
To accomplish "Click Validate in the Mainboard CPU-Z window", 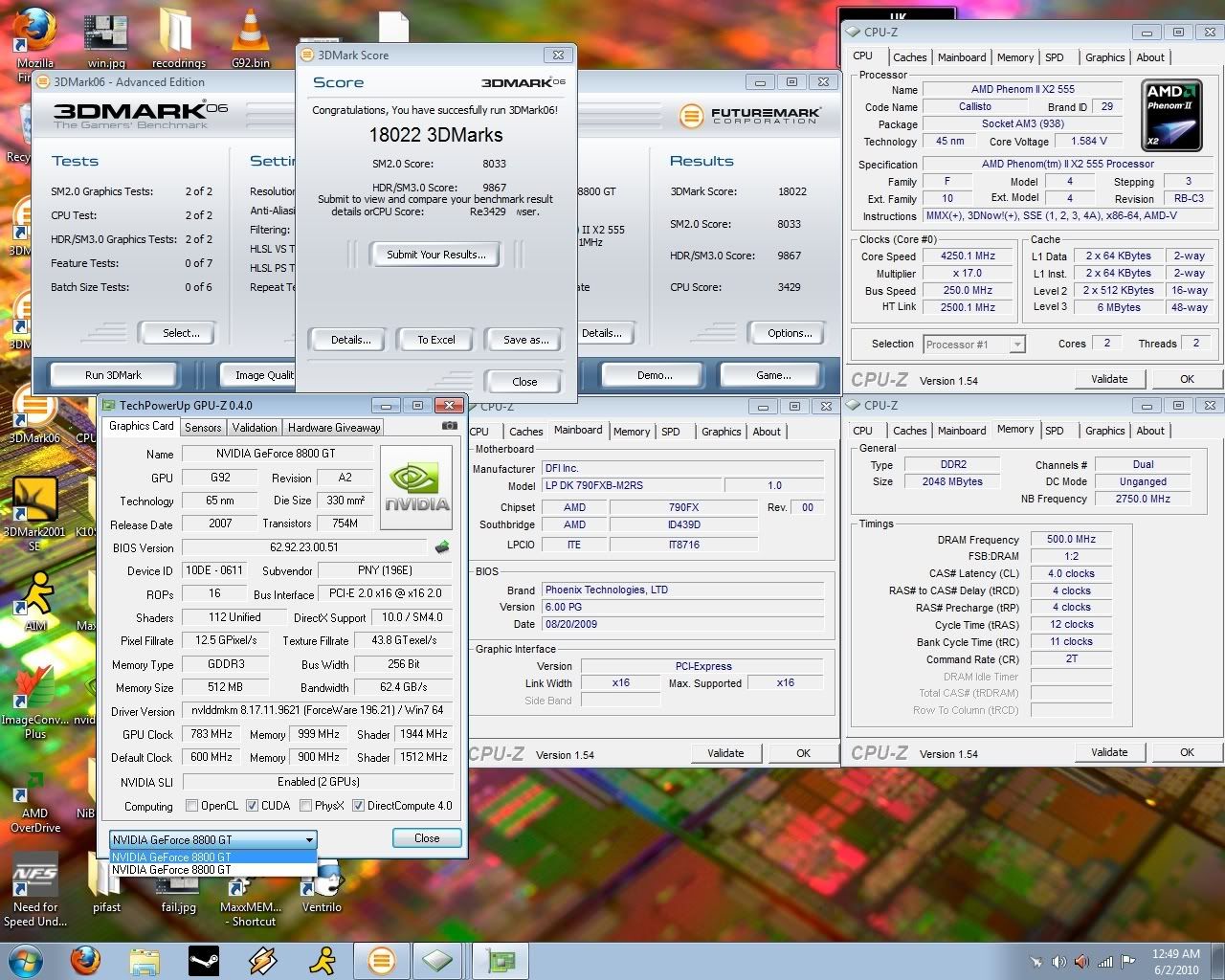I will pos(725,753).
